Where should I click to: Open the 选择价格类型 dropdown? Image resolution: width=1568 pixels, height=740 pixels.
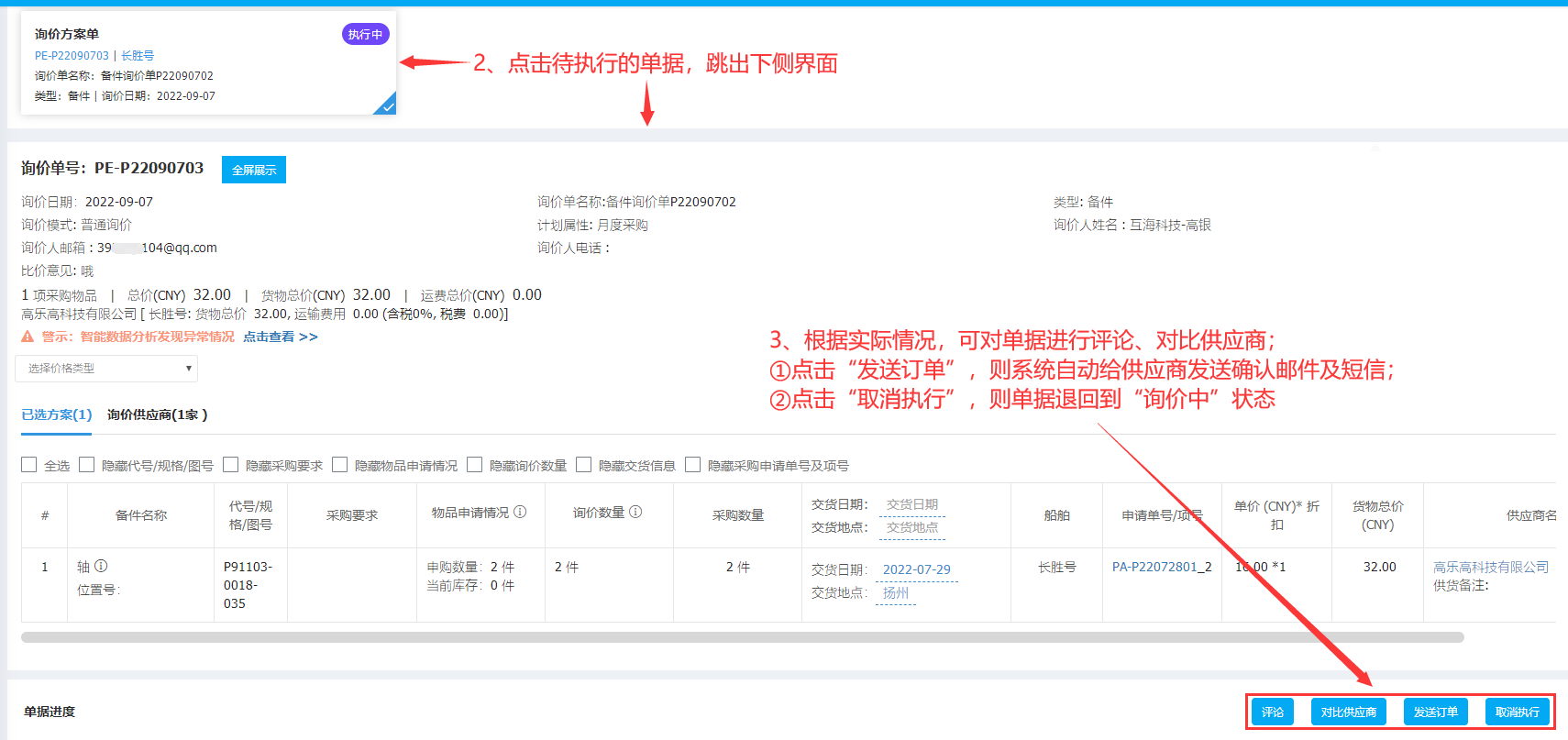pos(106,369)
